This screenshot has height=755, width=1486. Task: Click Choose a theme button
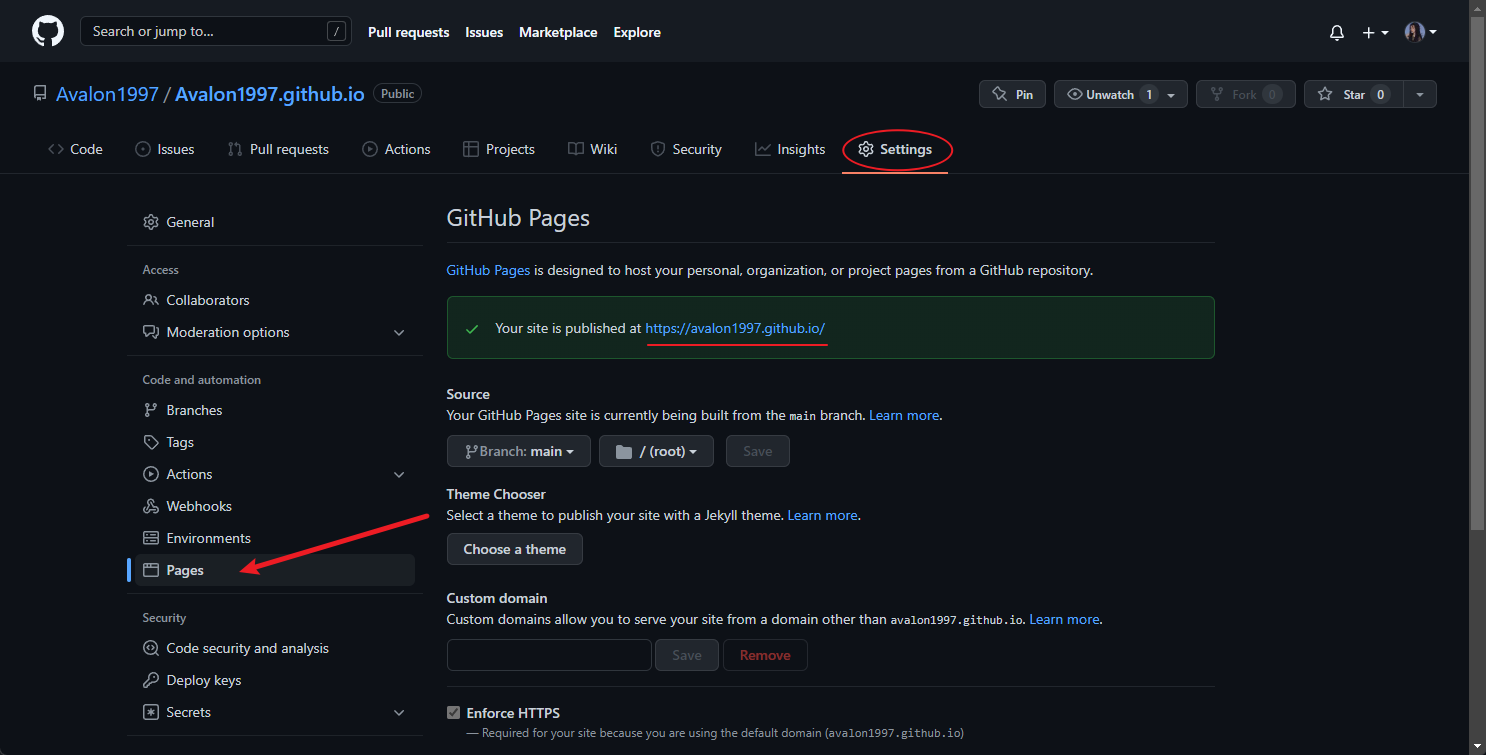pyautogui.click(x=515, y=549)
